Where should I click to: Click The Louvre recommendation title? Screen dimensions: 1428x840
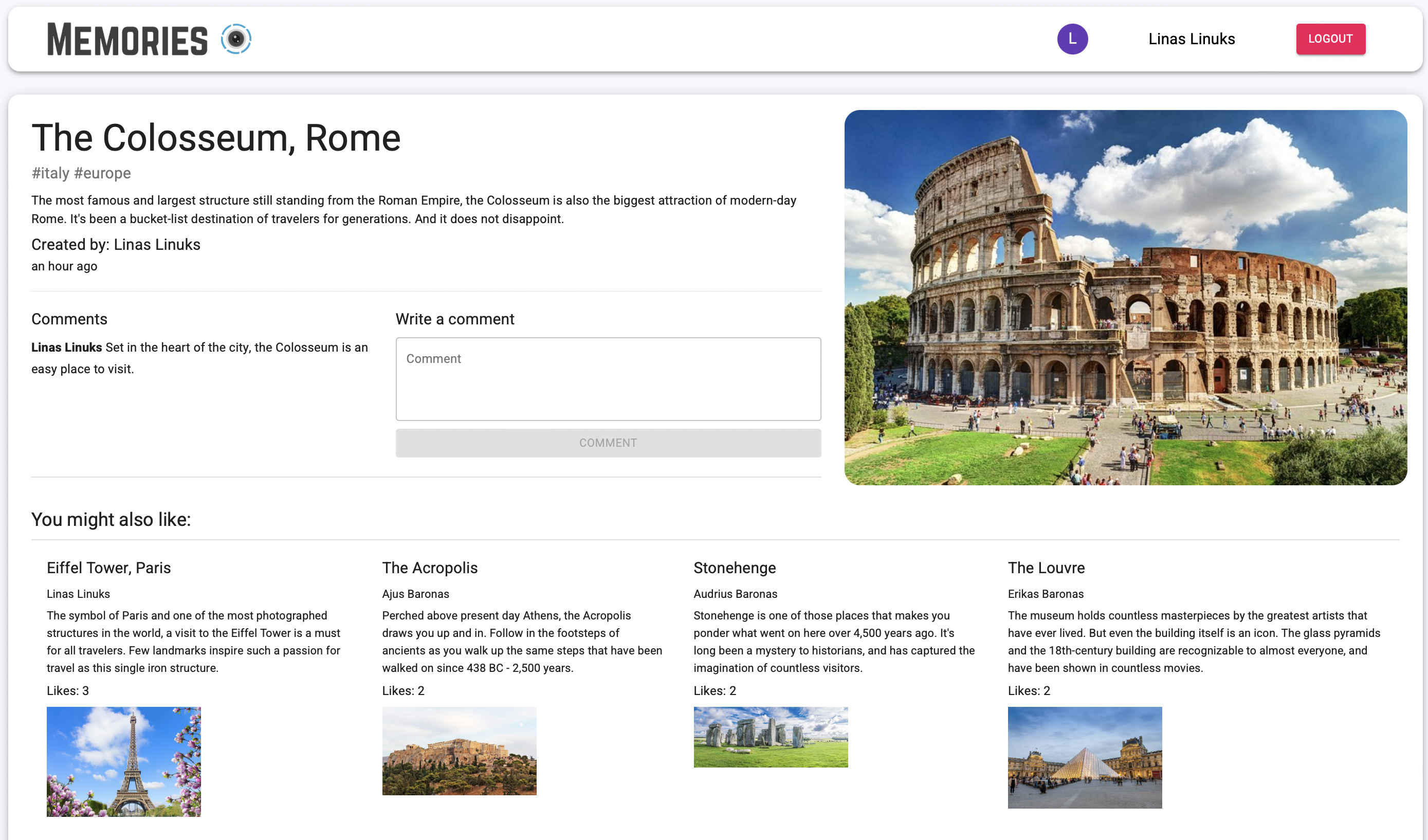pyautogui.click(x=1046, y=568)
